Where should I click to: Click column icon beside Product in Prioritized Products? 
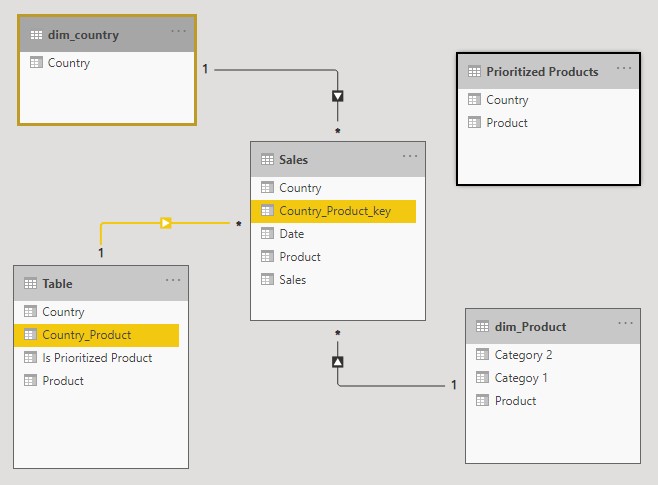click(474, 123)
